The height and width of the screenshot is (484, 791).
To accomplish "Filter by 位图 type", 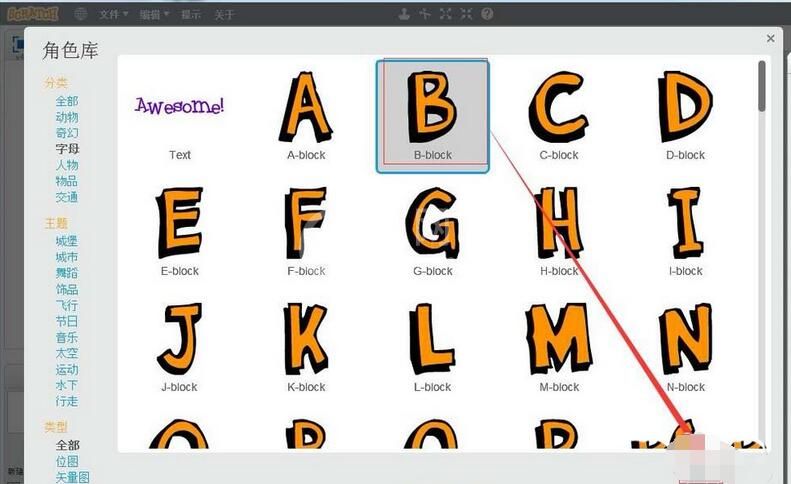I will [67, 461].
